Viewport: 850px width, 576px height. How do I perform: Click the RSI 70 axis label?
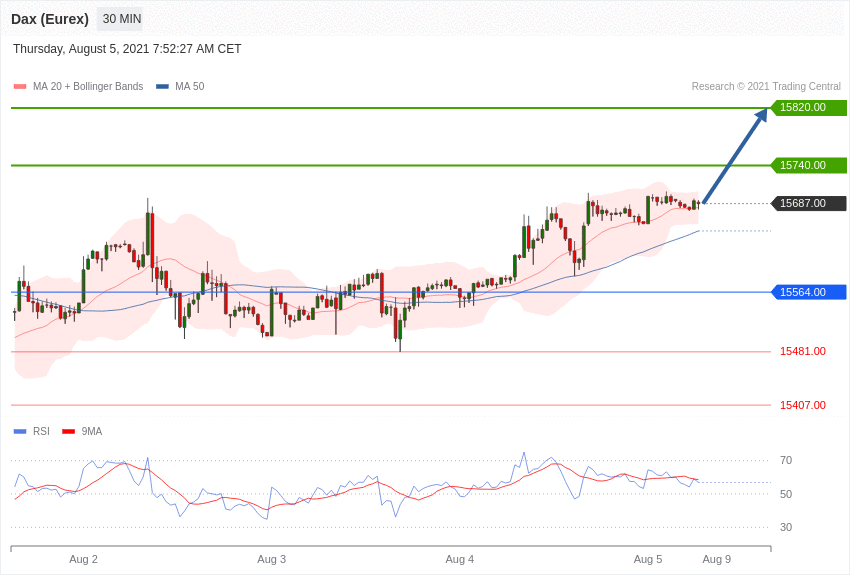786,460
